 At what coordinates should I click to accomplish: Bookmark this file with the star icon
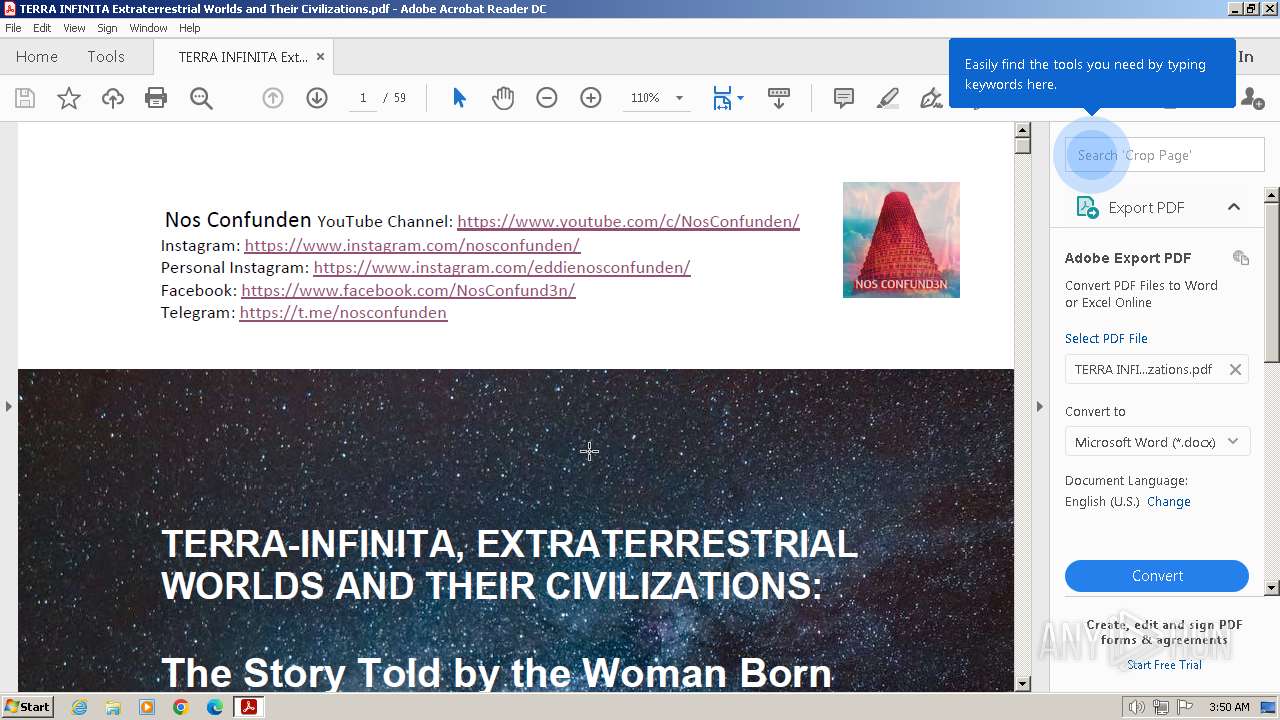pos(69,98)
